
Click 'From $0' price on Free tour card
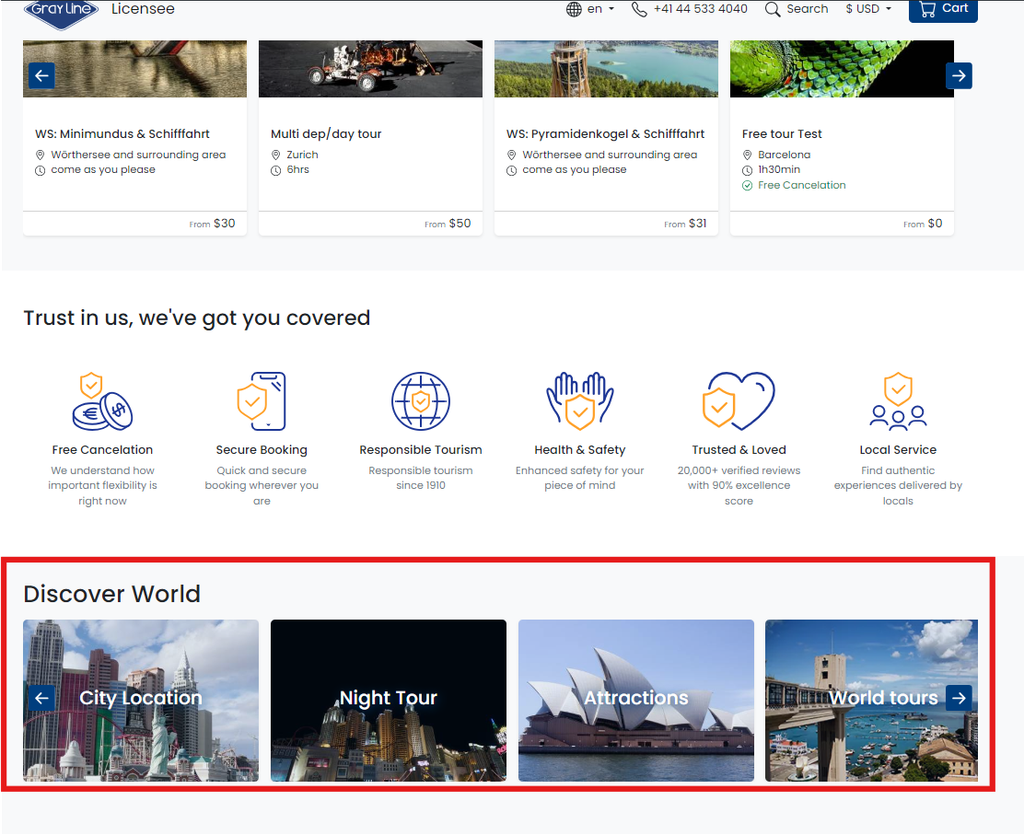click(923, 223)
